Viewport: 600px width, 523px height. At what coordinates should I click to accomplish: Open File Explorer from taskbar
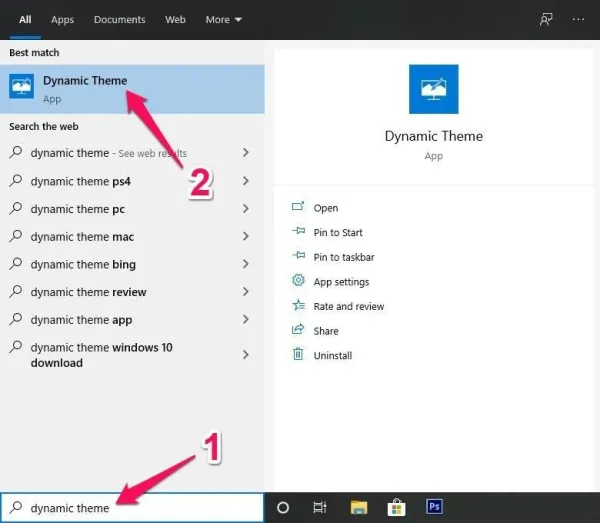[x=359, y=507]
